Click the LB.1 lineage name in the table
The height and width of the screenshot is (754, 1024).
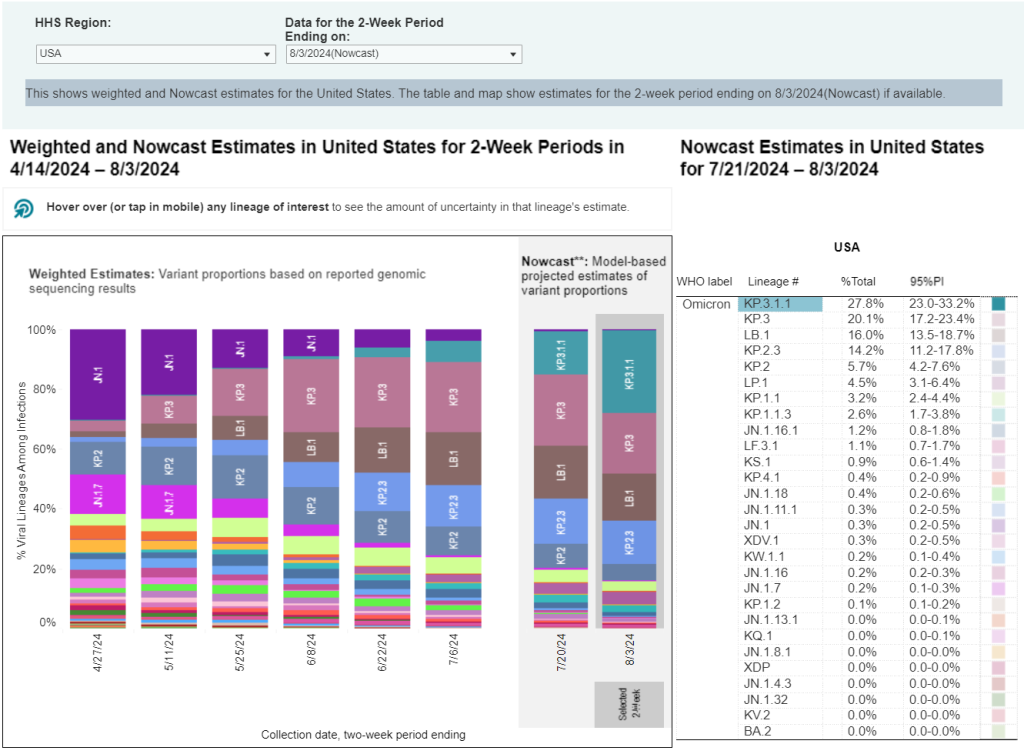[755, 335]
